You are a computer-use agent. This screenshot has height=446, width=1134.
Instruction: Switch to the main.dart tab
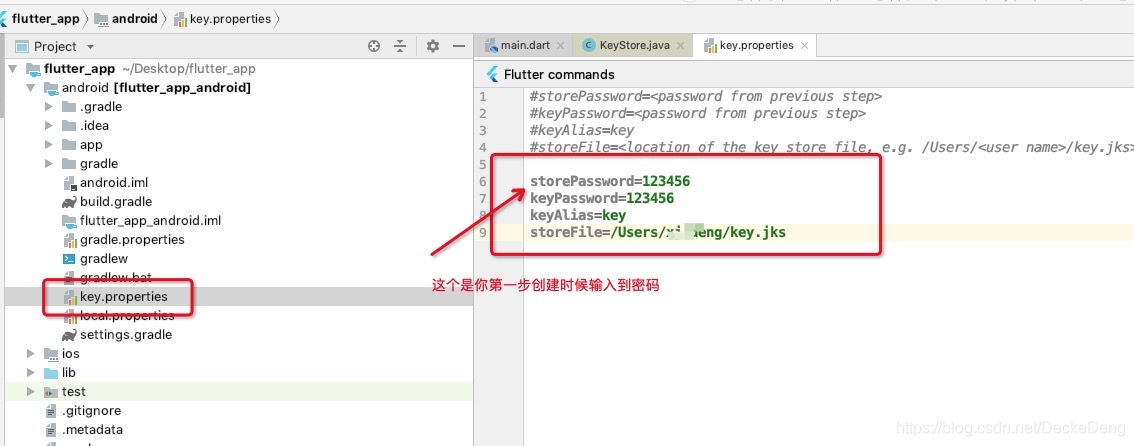(525, 45)
